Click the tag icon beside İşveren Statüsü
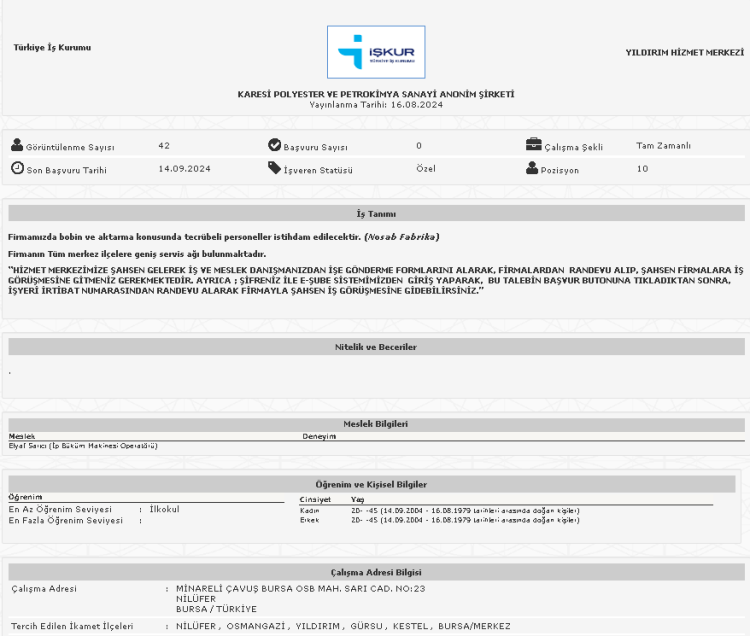Viewport: 750px width, 636px height. [x=274, y=168]
